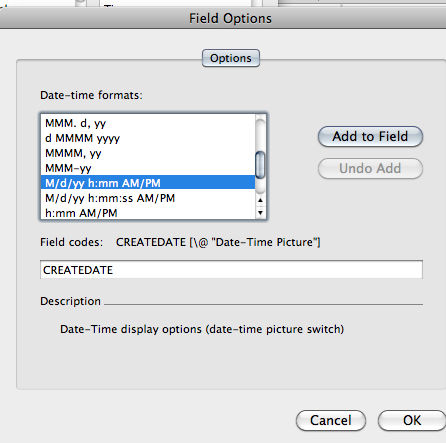Click the Field Options title bar
This screenshot has height=443, width=446.
coord(223,18)
